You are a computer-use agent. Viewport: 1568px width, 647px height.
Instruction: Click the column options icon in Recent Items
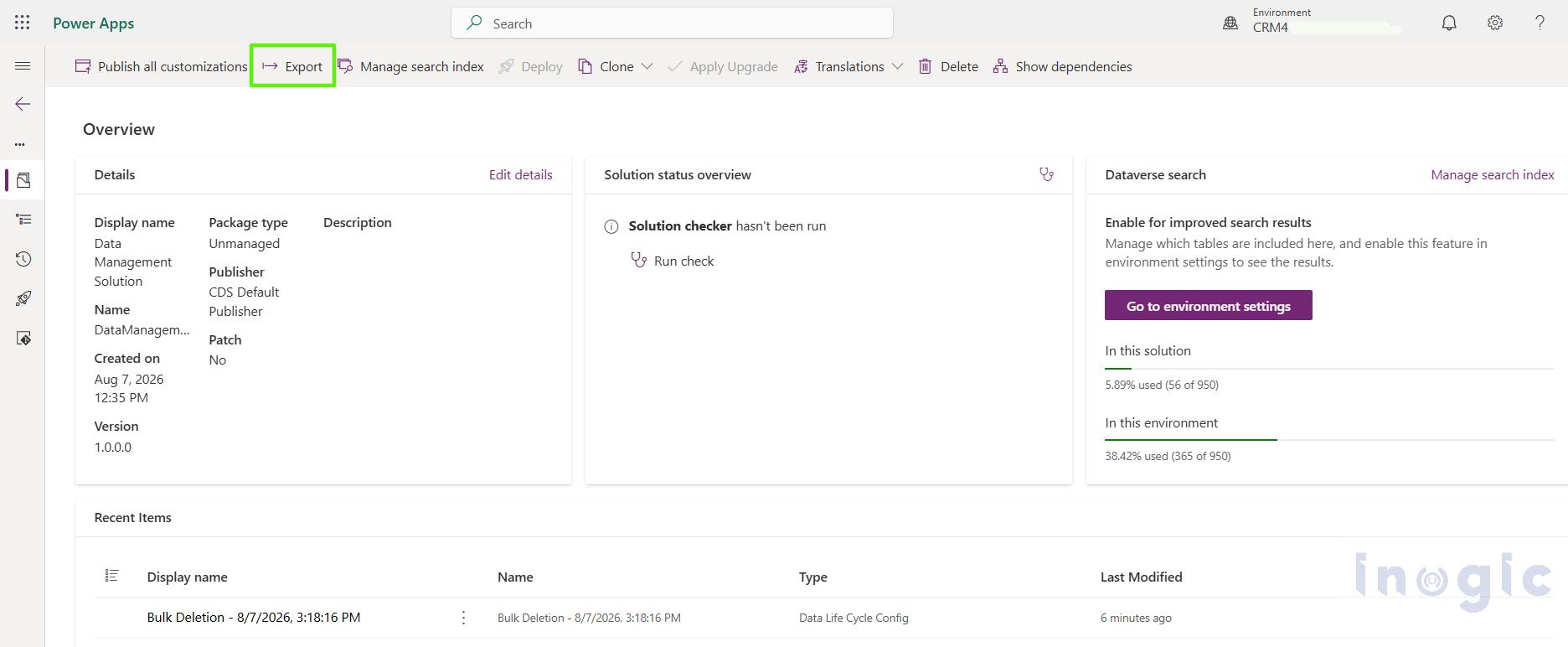point(111,576)
